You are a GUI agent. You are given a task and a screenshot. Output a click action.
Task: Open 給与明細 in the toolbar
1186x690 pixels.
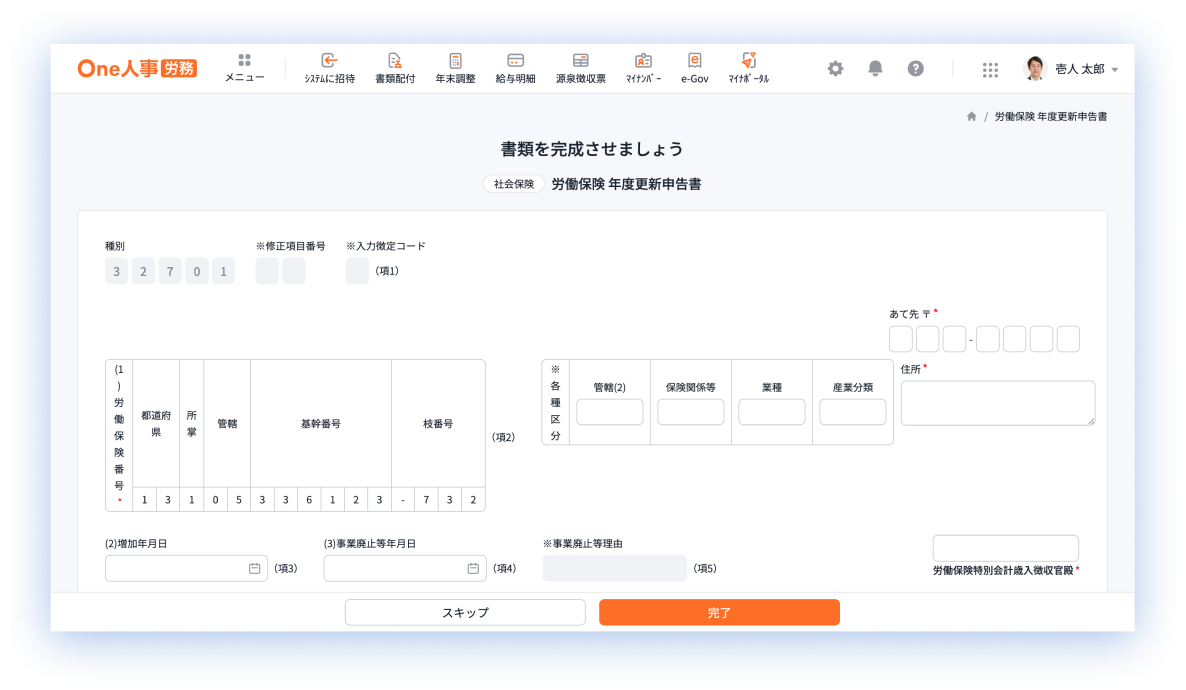click(x=515, y=68)
